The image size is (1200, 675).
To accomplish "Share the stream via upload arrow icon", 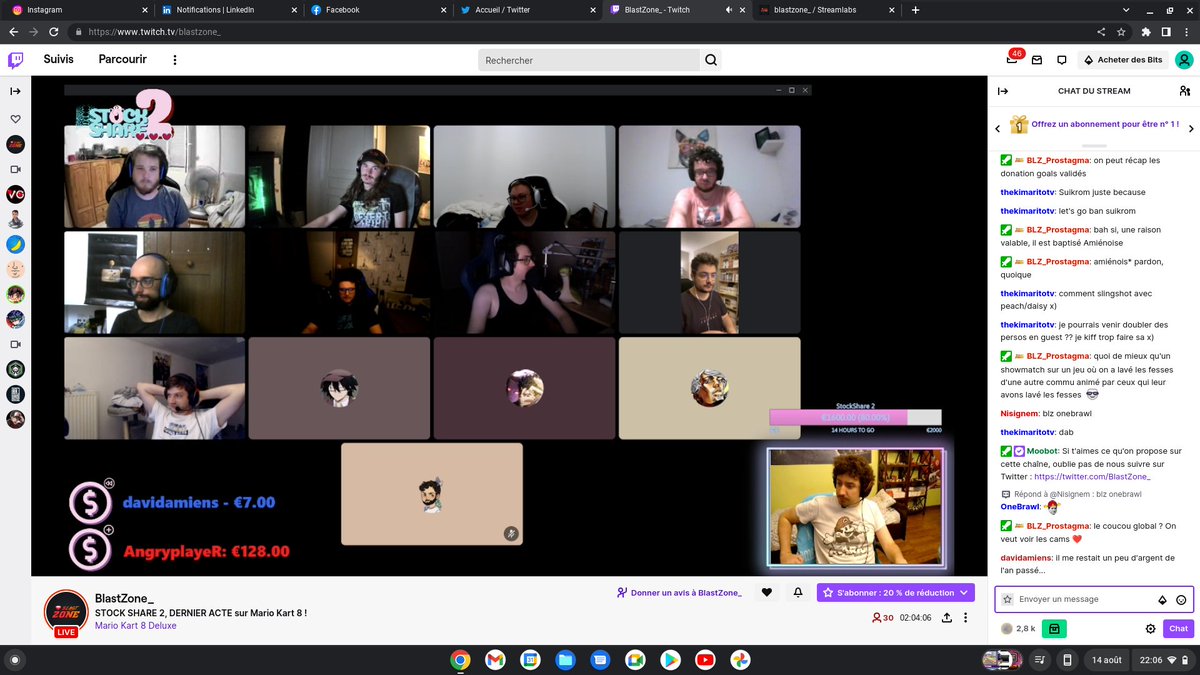I will pyautogui.click(x=945, y=618).
